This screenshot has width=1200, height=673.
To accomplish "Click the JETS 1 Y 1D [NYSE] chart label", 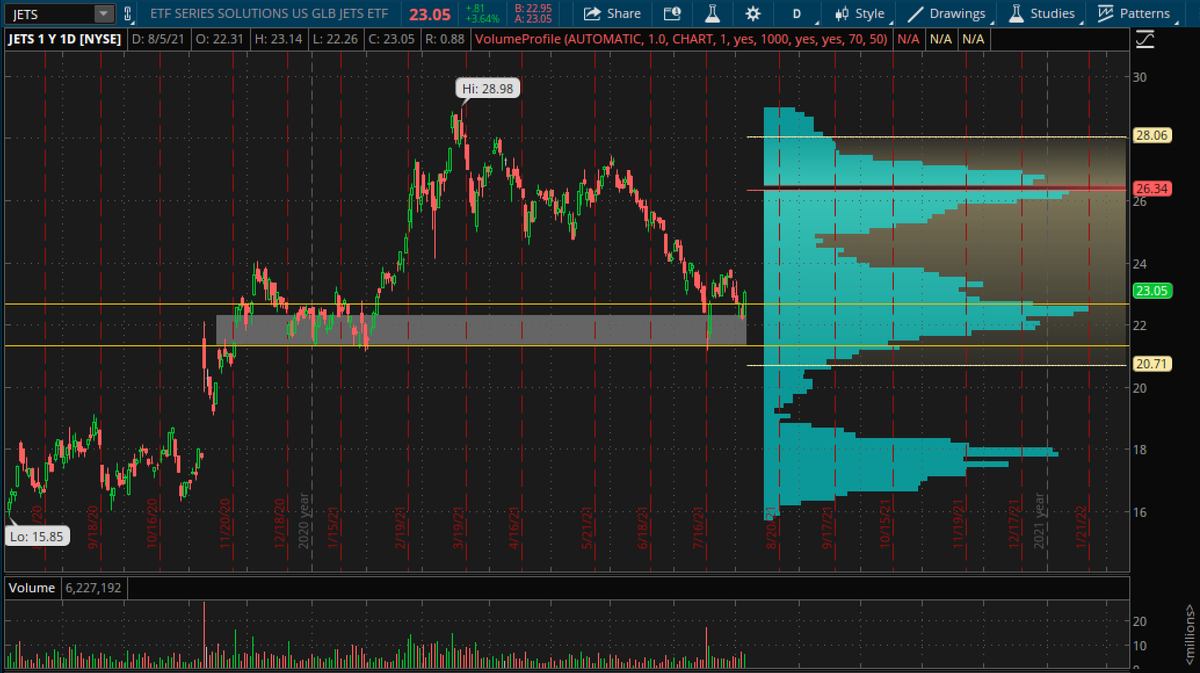I will 66,40.
